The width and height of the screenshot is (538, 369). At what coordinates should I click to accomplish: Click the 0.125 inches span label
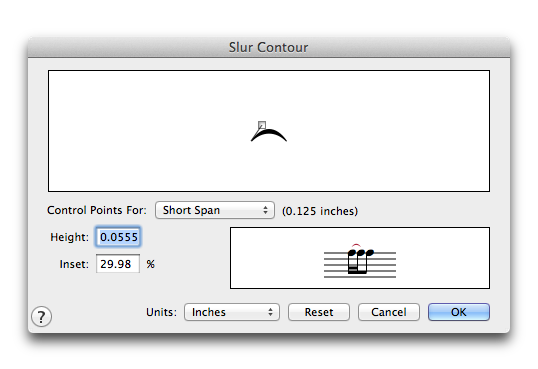pyautogui.click(x=320, y=211)
